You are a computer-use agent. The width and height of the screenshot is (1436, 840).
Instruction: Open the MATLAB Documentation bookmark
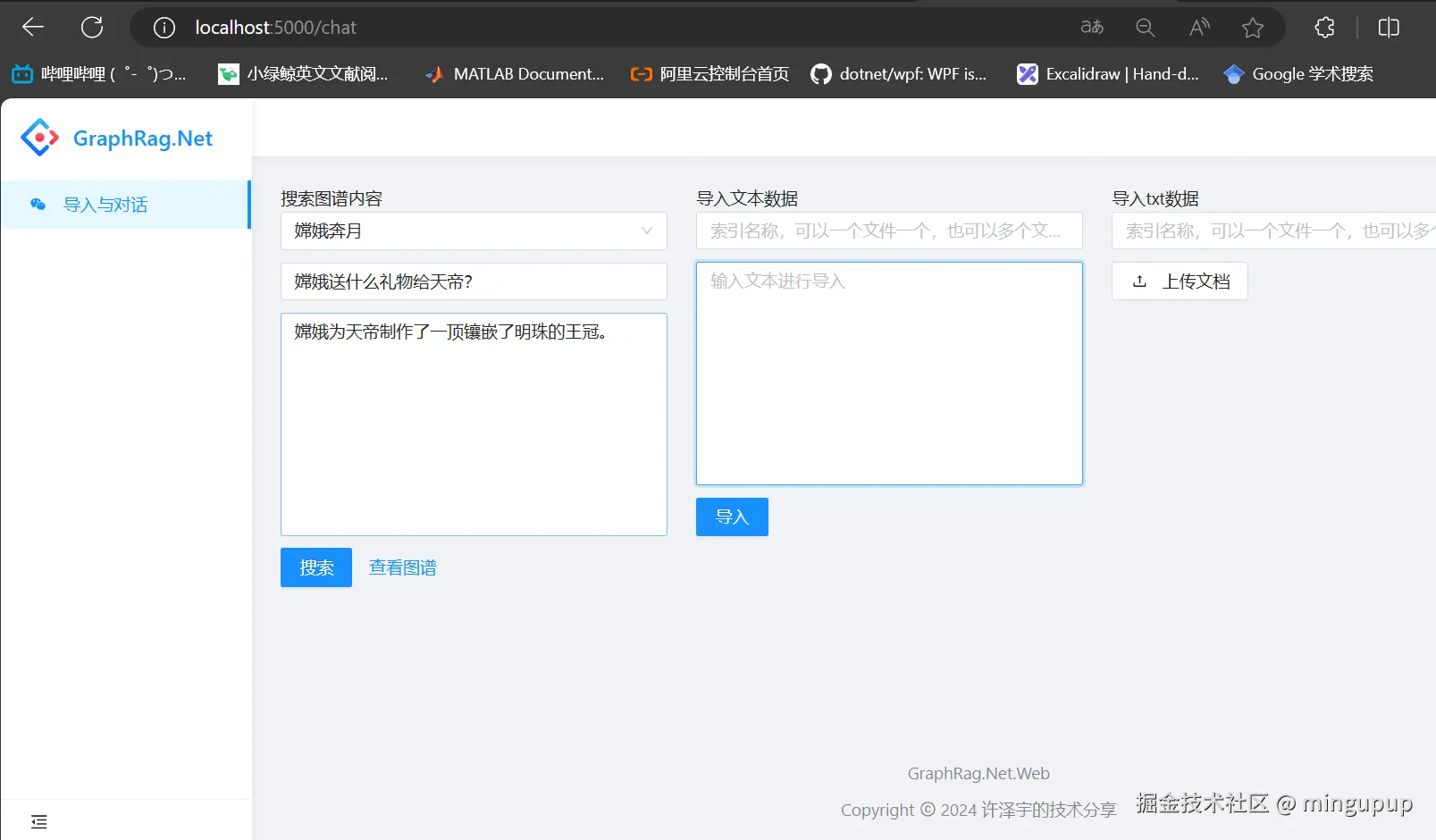[x=514, y=74]
